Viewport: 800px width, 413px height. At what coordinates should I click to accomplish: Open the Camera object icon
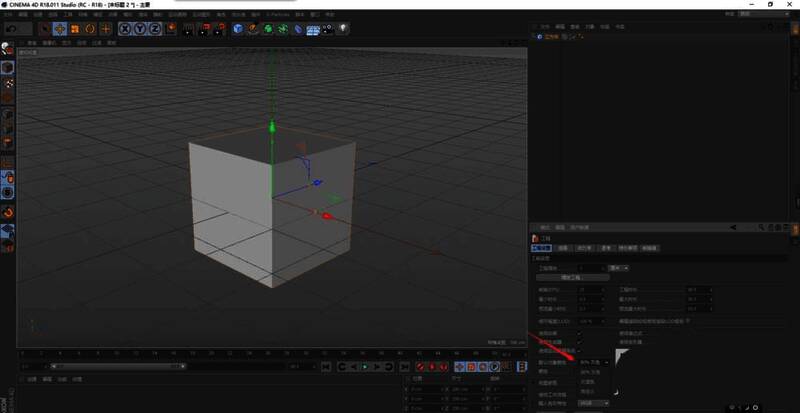coord(329,29)
